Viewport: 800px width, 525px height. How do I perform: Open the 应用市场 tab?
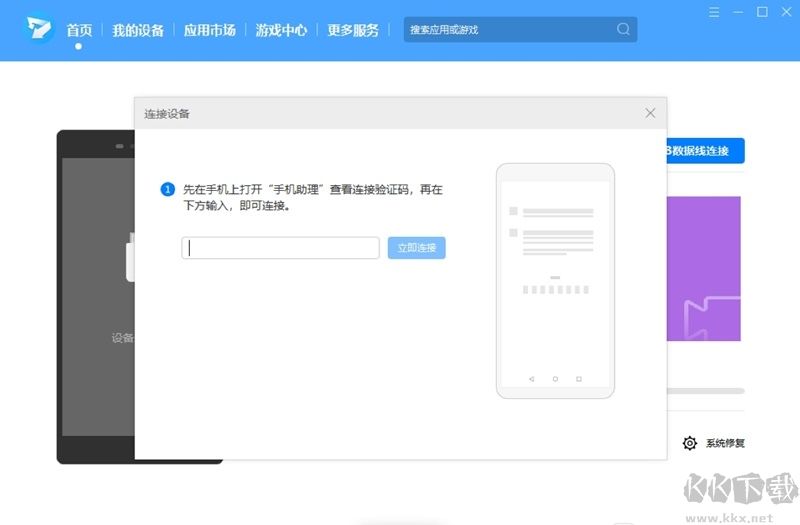coord(210,30)
